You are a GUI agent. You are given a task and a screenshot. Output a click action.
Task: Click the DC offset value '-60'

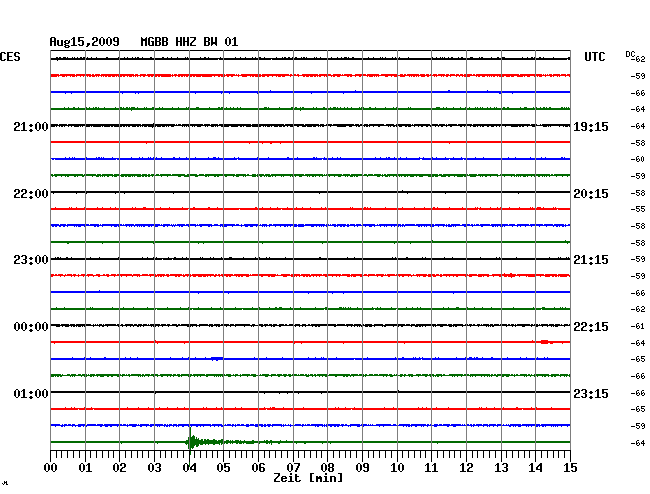click(x=638, y=159)
